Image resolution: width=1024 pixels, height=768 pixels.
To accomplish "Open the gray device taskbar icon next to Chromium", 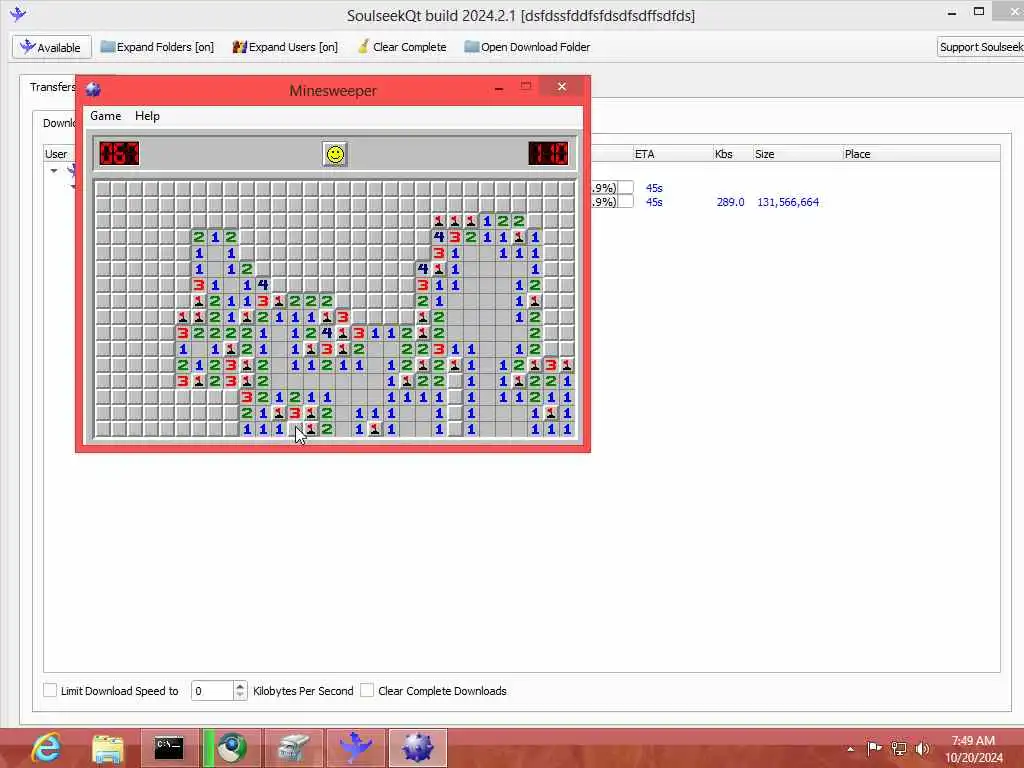I will point(293,748).
